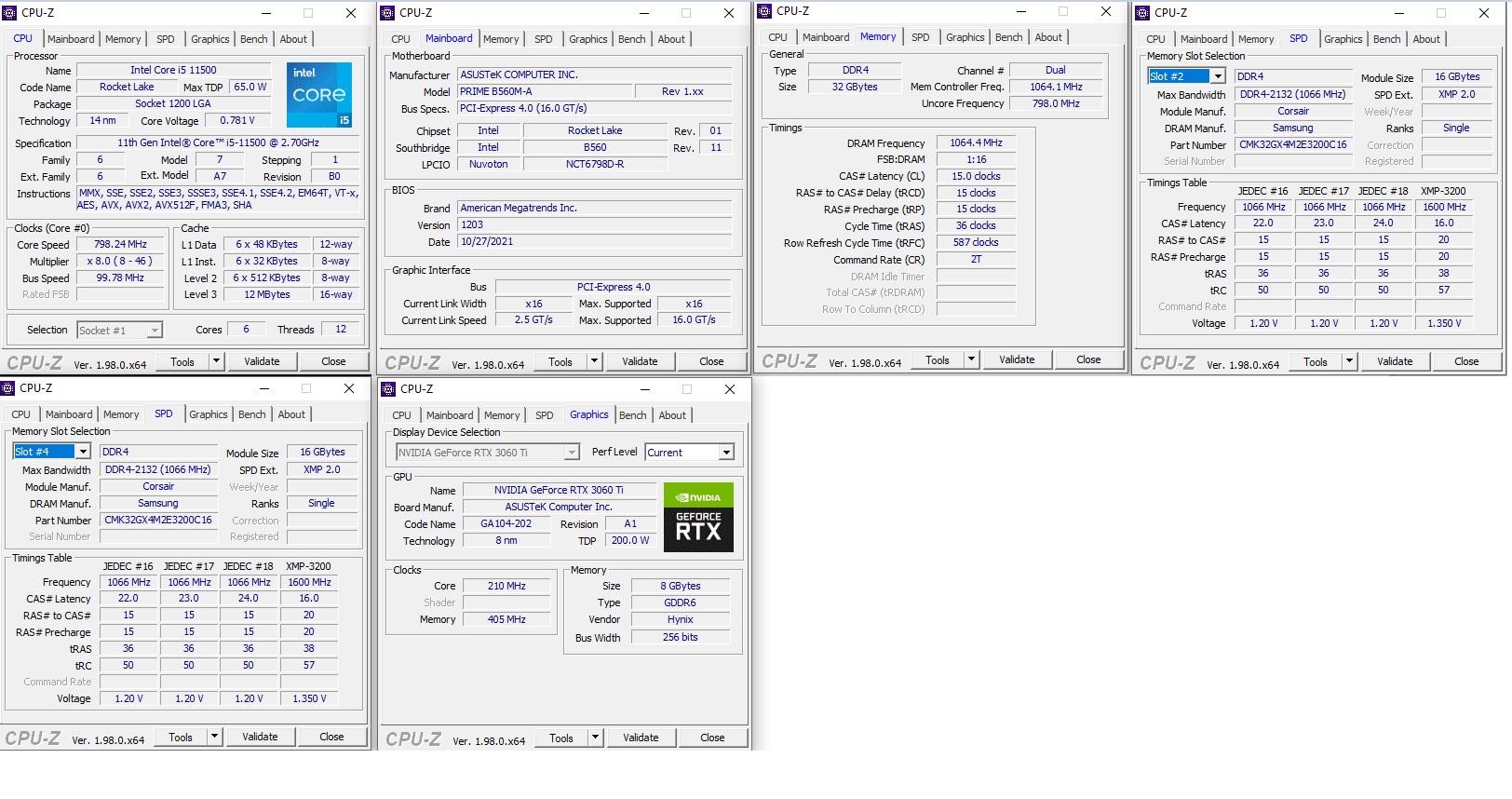Switch to Mainboard tab in the processor window

click(71, 39)
